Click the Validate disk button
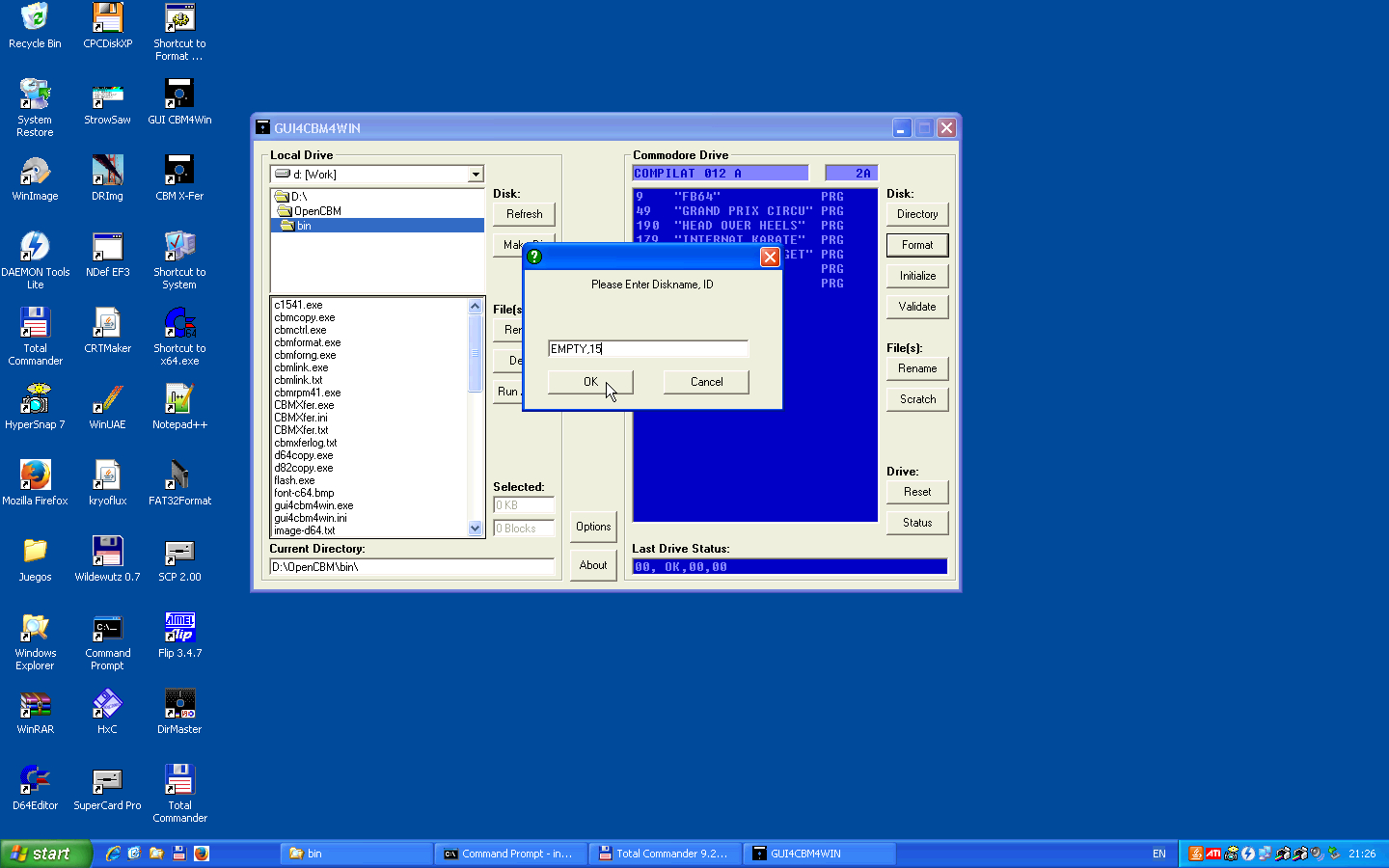 pos(917,307)
